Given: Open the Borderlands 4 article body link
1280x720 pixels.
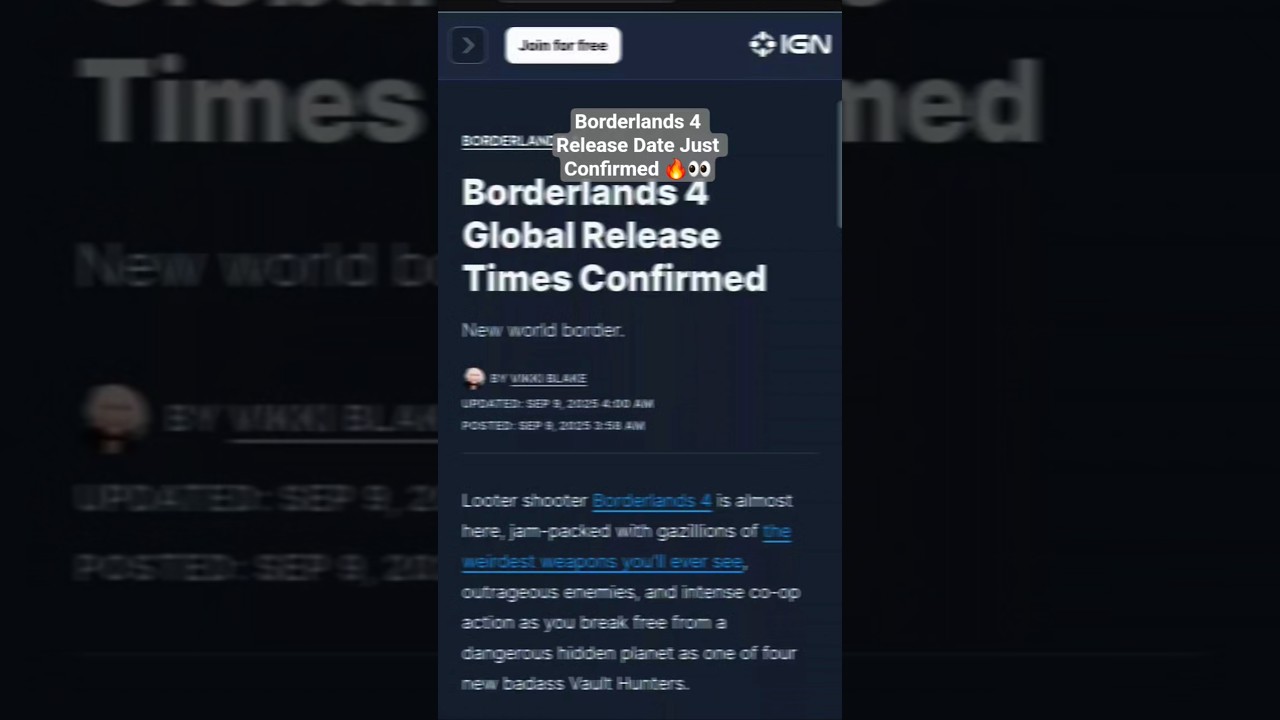Looking at the screenshot, I should pos(652,500).
